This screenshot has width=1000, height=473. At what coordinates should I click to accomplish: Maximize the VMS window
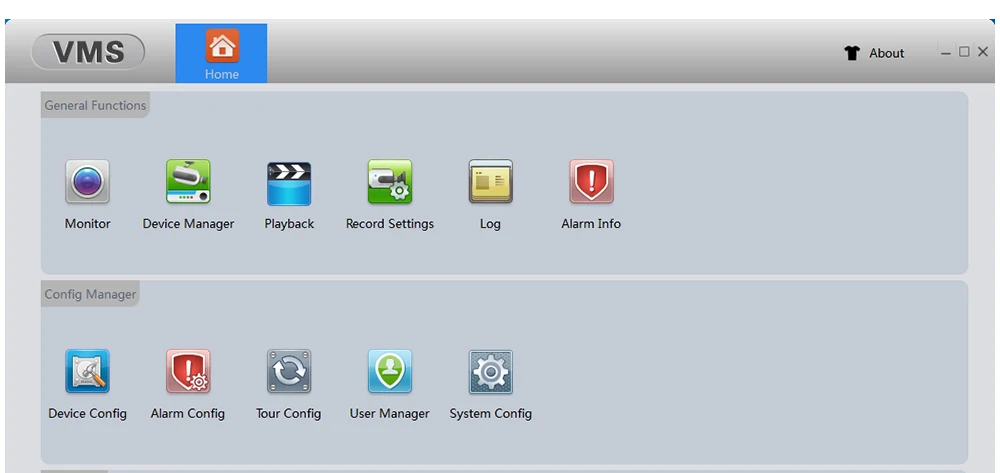[964, 52]
